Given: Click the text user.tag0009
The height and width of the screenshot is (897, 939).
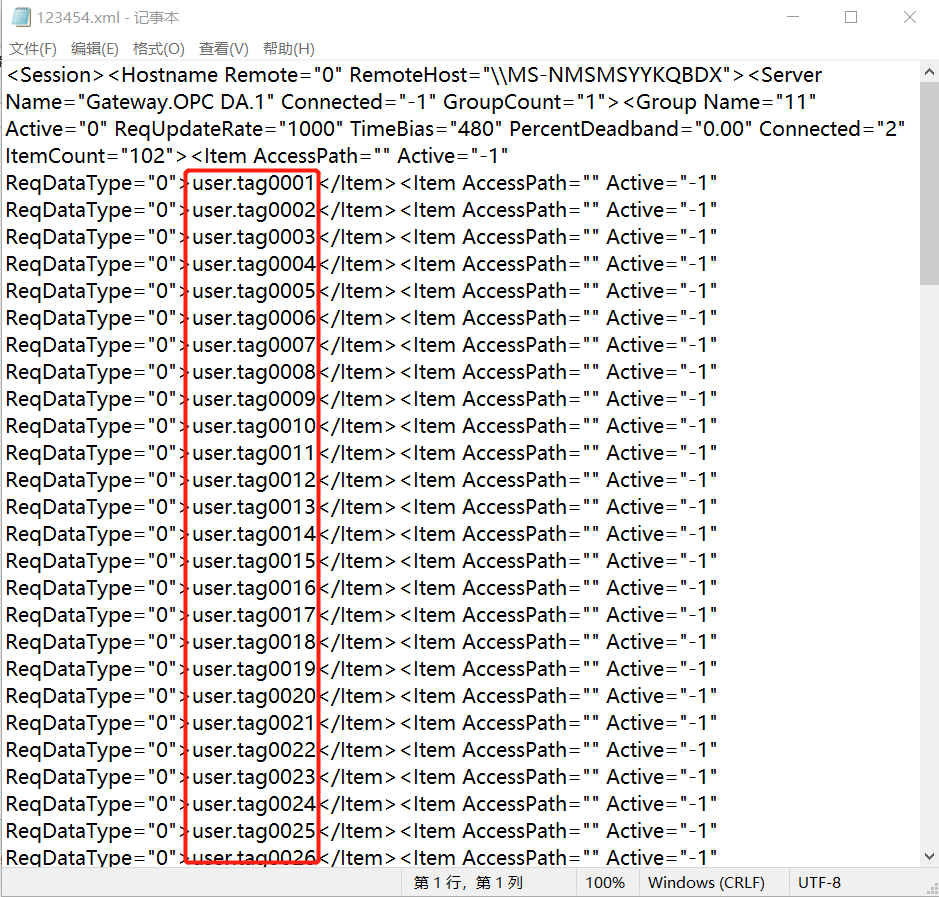Looking at the screenshot, I should tap(253, 399).
